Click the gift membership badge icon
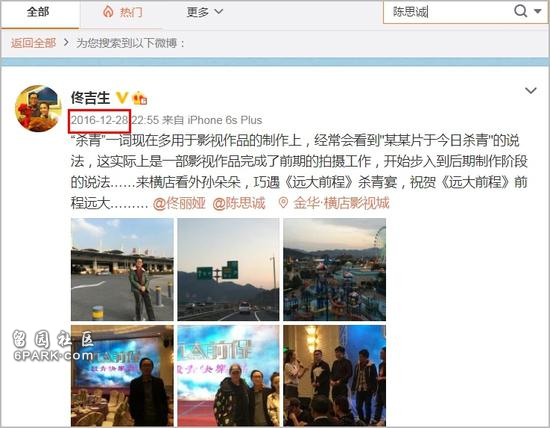Screen dimensions: 550x428 [140, 98]
